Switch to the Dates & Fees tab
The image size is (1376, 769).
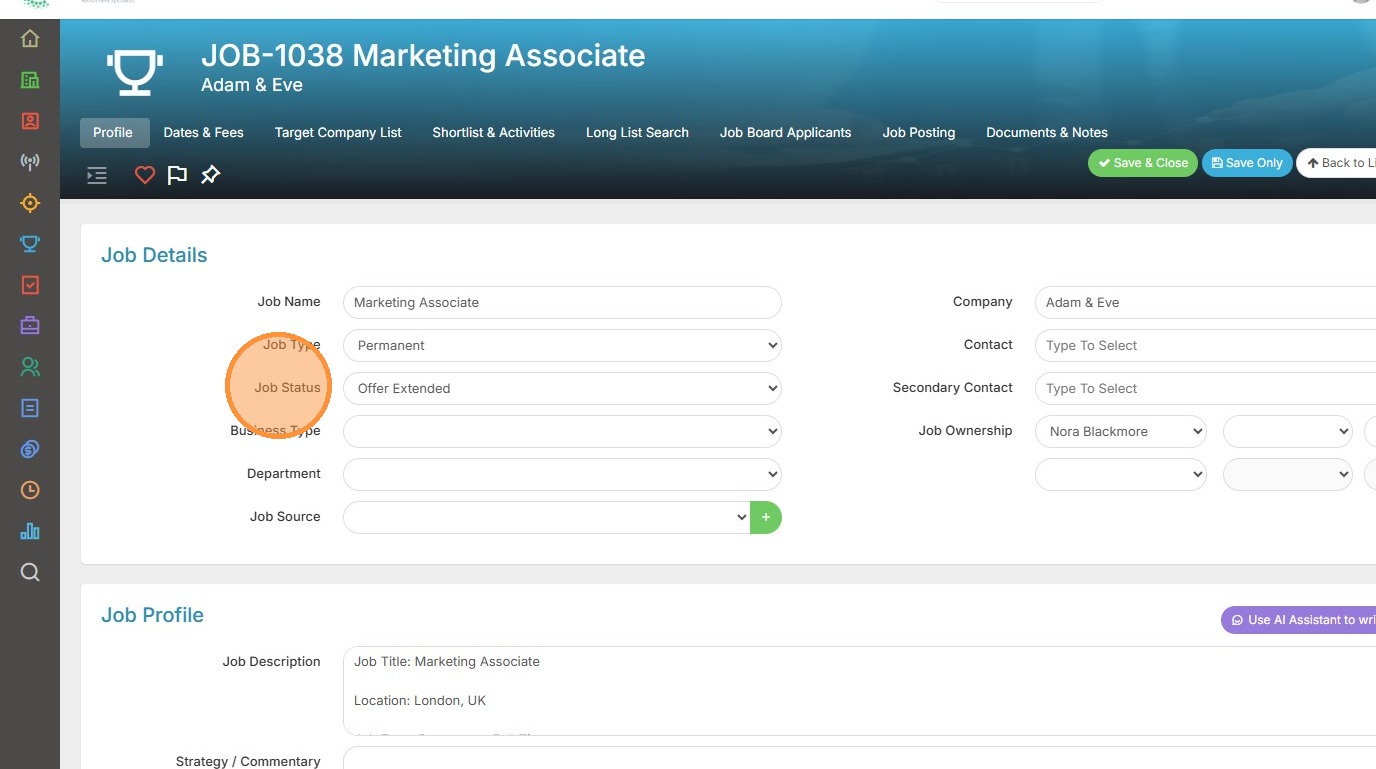[203, 132]
